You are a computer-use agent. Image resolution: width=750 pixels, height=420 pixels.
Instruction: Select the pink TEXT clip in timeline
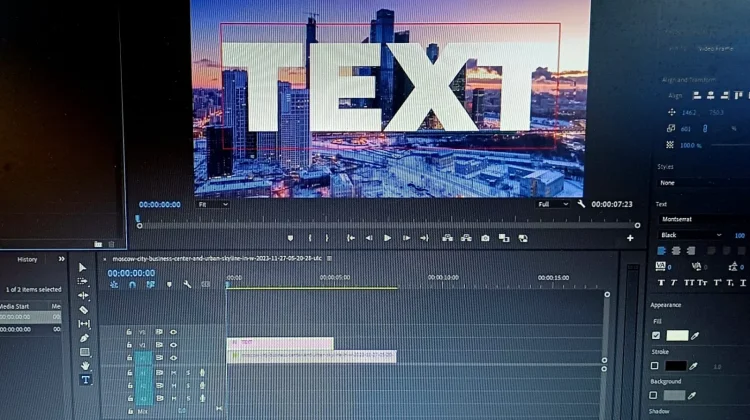point(280,343)
